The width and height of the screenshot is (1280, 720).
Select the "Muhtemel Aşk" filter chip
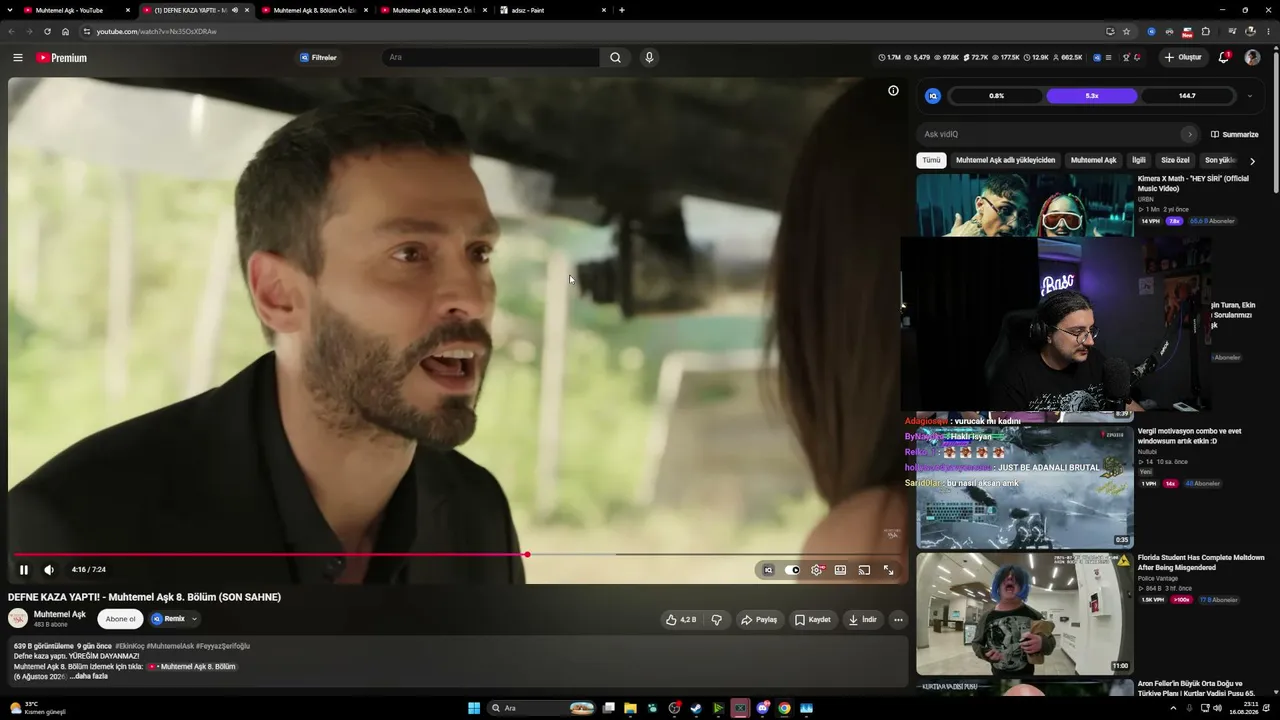1093,160
